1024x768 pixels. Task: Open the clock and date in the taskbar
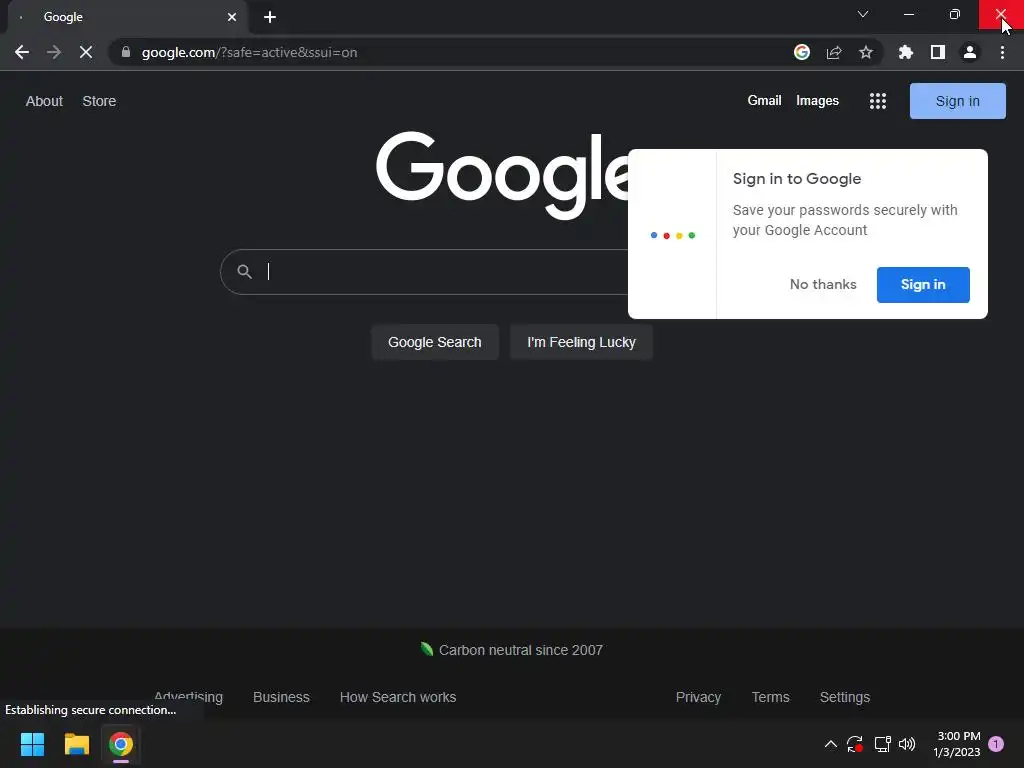click(x=957, y=744)
